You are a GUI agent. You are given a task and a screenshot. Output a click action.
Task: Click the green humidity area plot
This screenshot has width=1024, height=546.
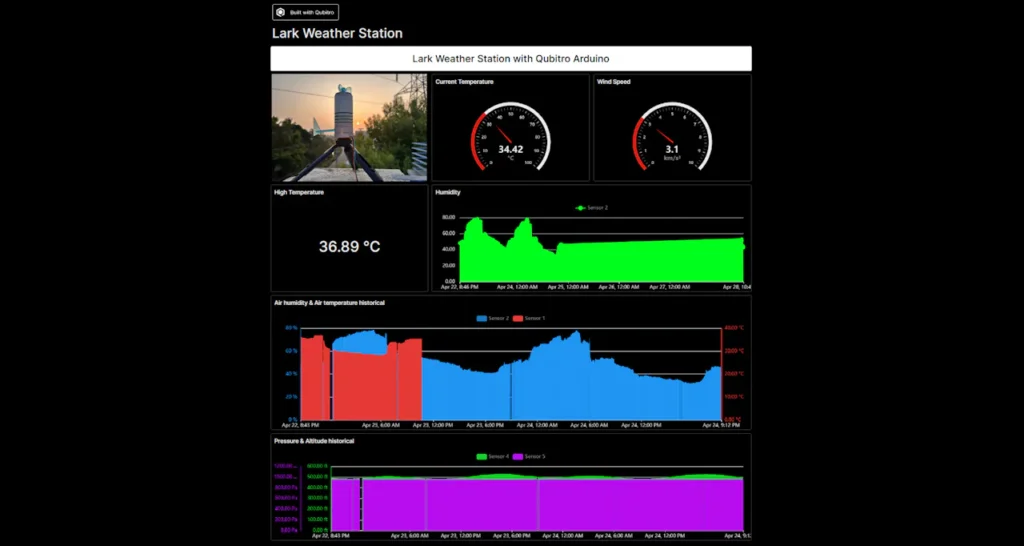click(x=601, y=261)
